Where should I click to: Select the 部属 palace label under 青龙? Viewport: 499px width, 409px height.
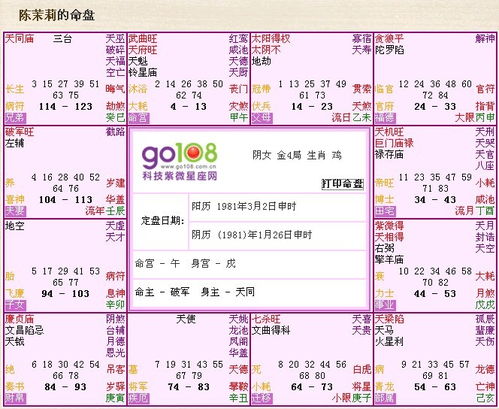[x=385, y=398]
